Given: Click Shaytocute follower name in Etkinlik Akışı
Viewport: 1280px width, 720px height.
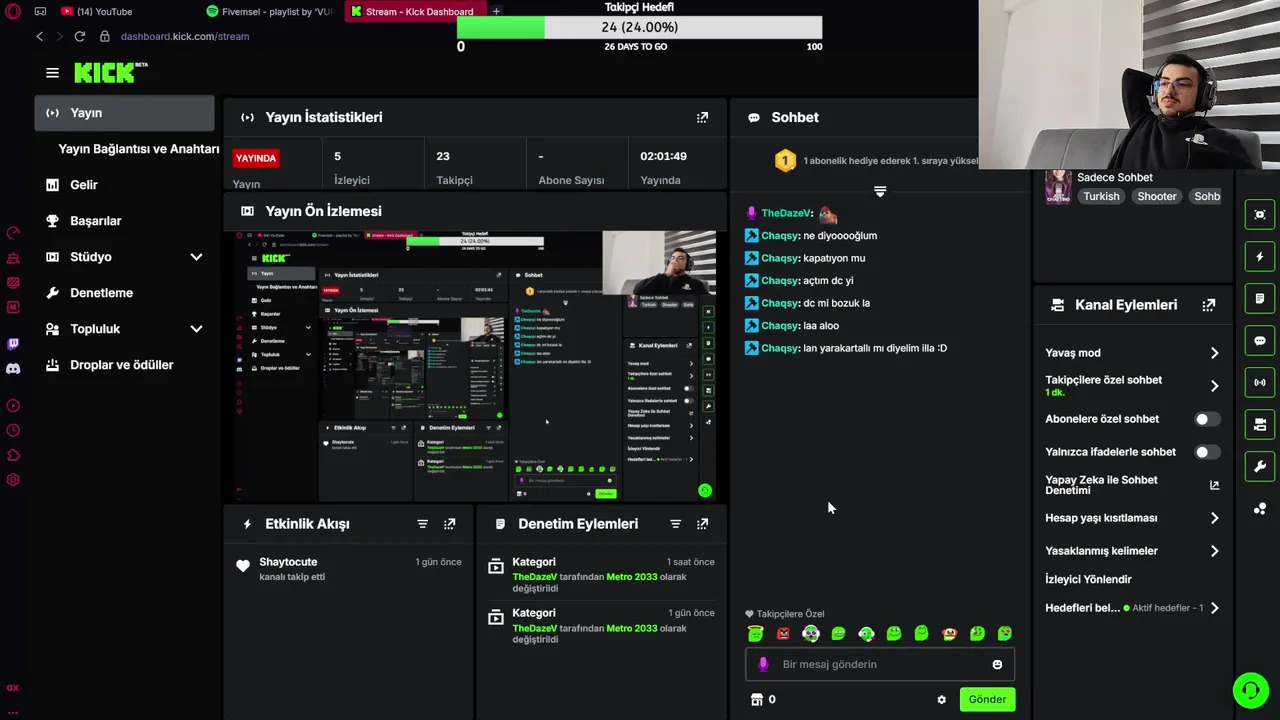Looking at the screenshot, I should tap(288, 562).
